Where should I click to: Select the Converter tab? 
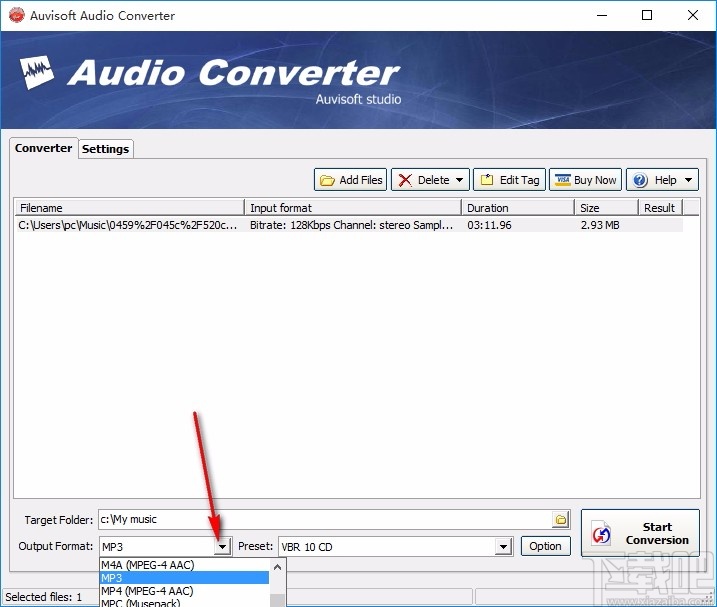pyautogui.click(x=43, y=148)
